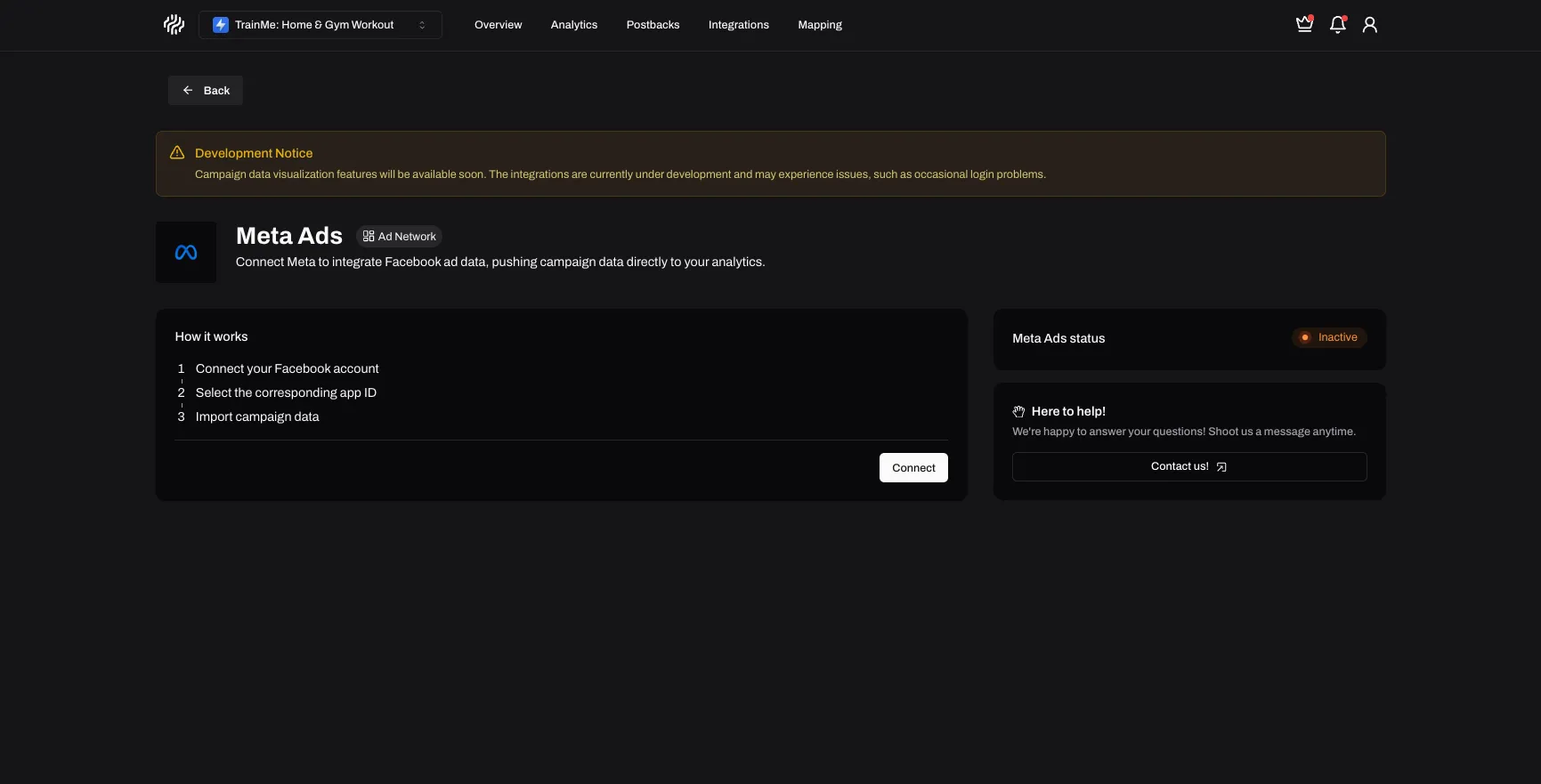Click the app logo in top-left corner
The height and width of the screenshot is (784, 1541).
pyautogui.click(x=174, y=25)
